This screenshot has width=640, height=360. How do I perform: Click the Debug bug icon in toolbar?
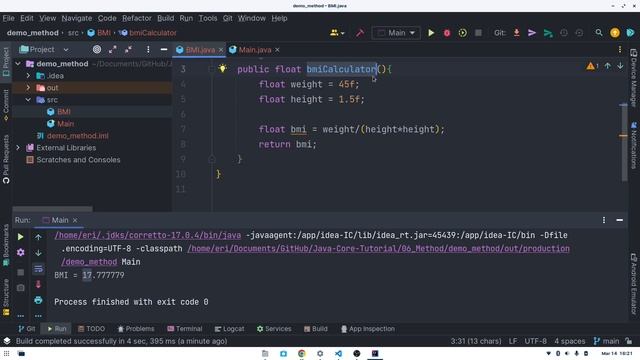point(447,33)
